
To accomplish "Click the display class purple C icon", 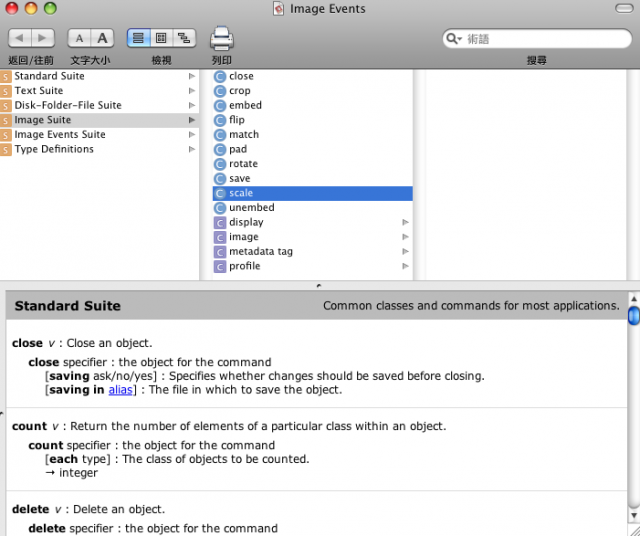I will coord(220,223).
